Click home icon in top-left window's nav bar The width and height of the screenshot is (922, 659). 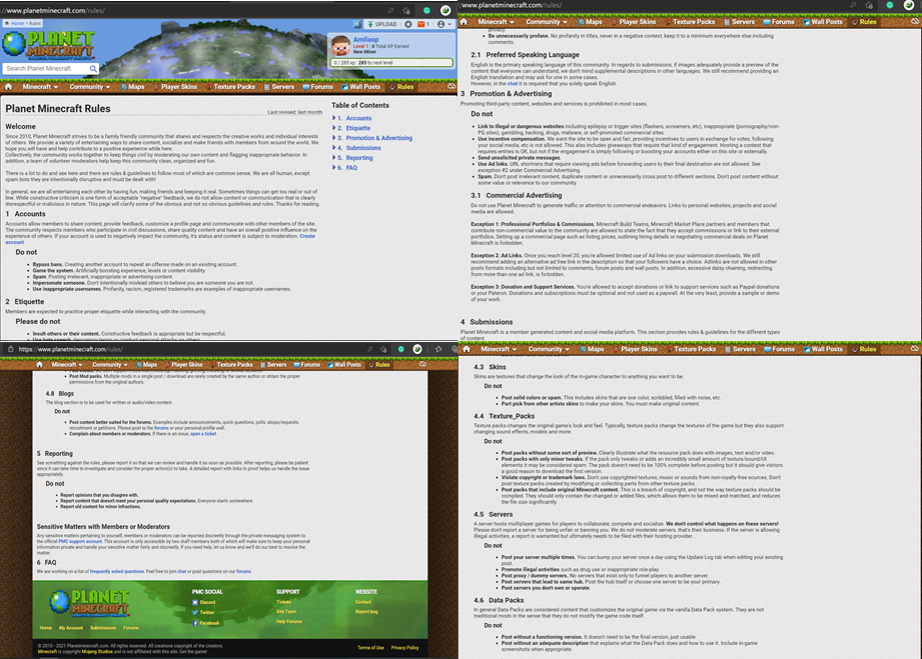tap(8, 86)
